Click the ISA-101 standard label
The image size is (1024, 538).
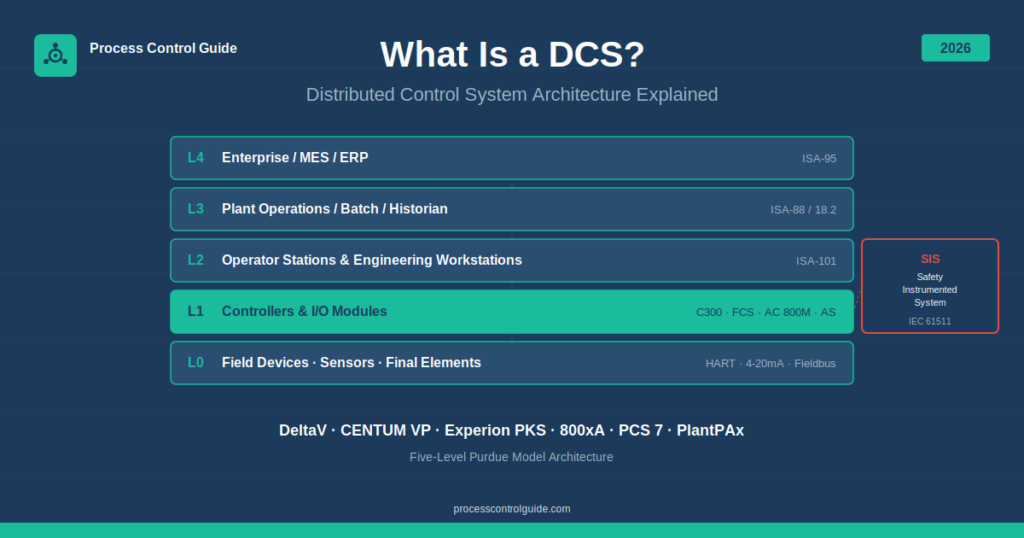[x=816, y=261]
